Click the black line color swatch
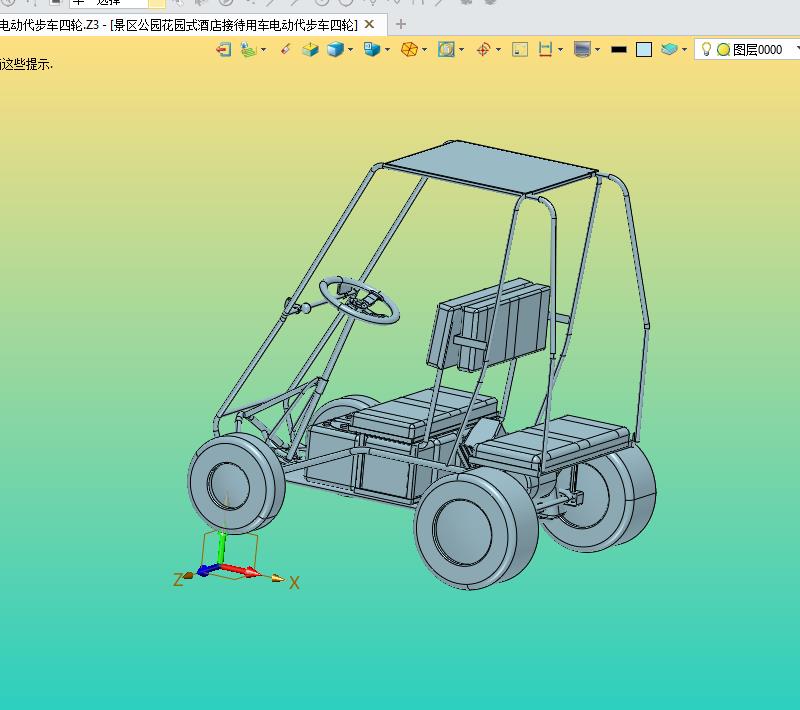Screen dimensions: 800x710 coord(619,49)
